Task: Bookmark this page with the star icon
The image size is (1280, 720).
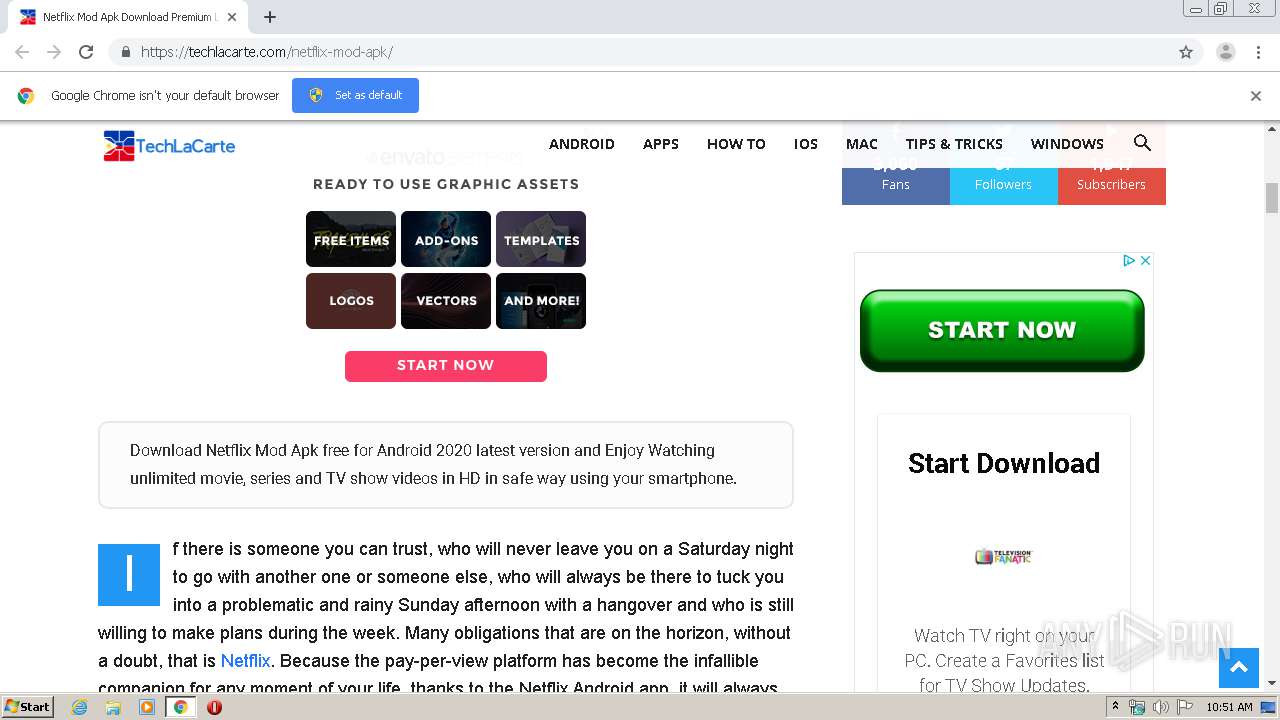Action: click(1186, 52)
